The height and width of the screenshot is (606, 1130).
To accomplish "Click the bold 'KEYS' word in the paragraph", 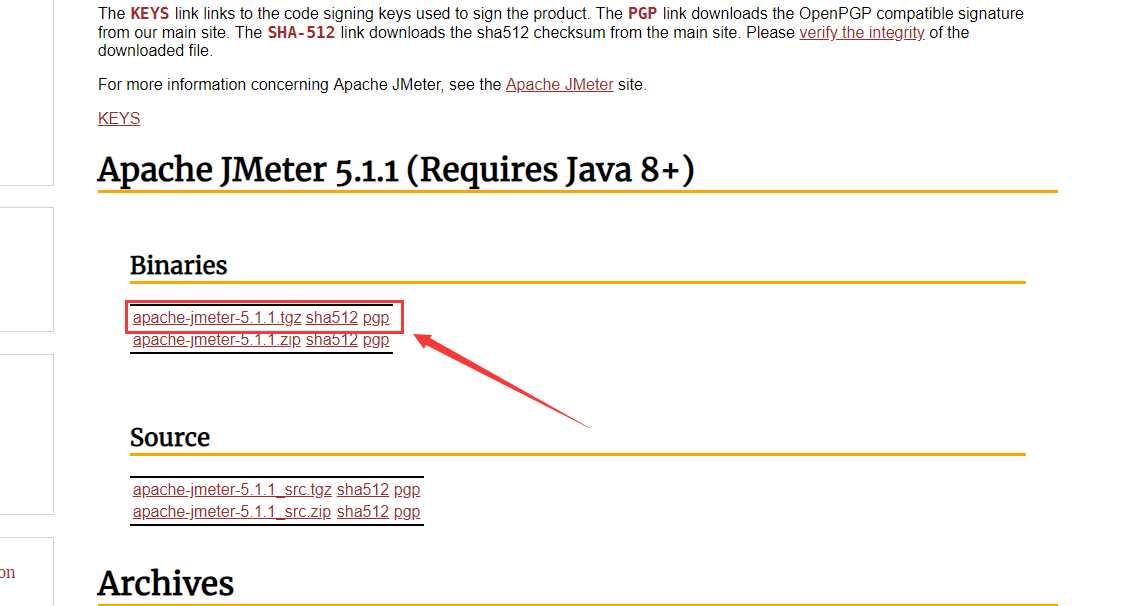I will [149, 14].
